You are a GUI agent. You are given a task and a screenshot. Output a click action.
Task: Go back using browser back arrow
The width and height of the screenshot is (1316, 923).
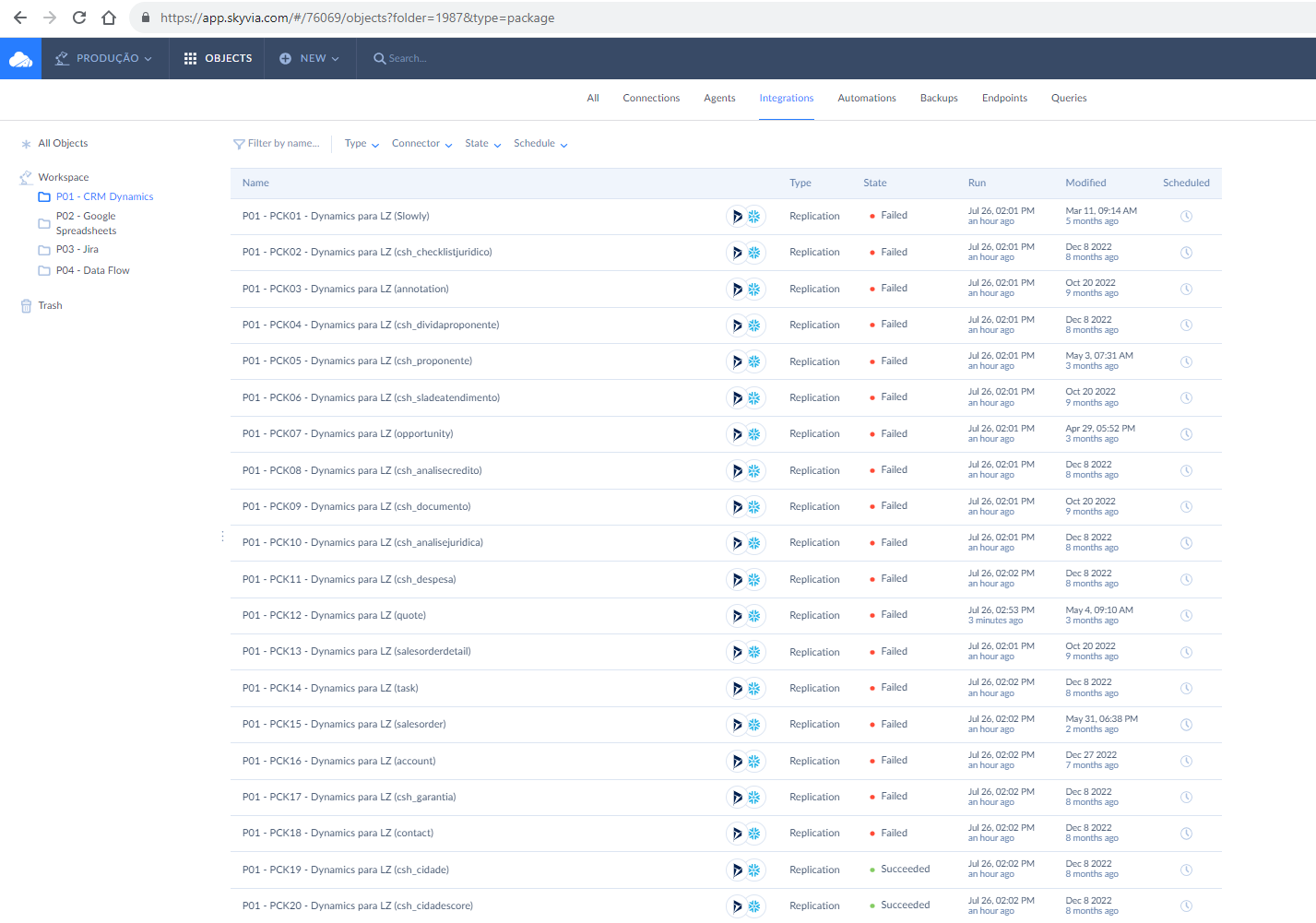pos(20,18)
